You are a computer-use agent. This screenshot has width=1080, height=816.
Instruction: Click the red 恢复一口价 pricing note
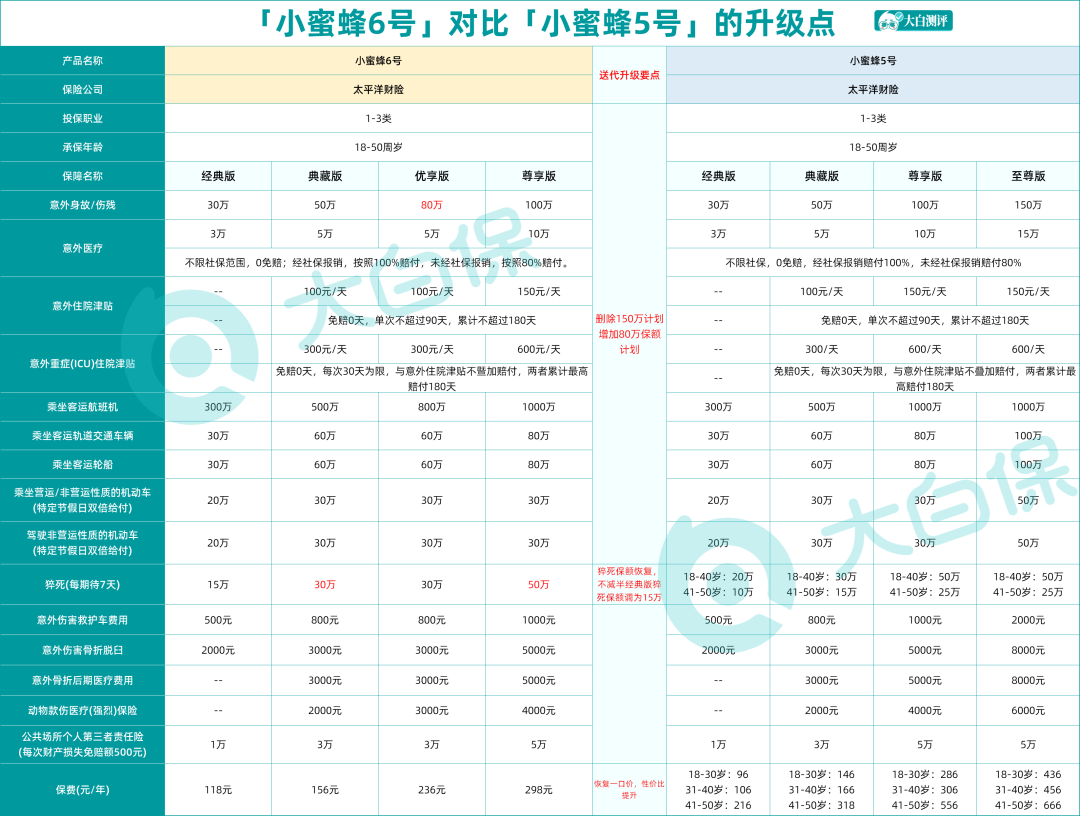click(x=629, y=789)
